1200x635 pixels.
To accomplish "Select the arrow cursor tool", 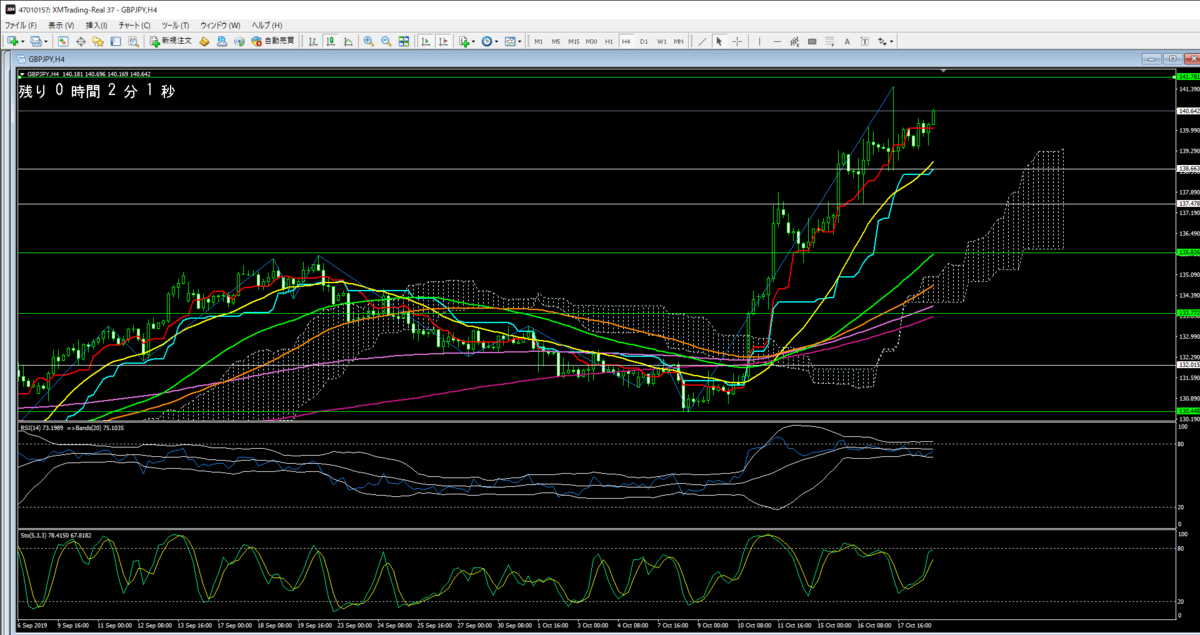I will coord(719,41).
